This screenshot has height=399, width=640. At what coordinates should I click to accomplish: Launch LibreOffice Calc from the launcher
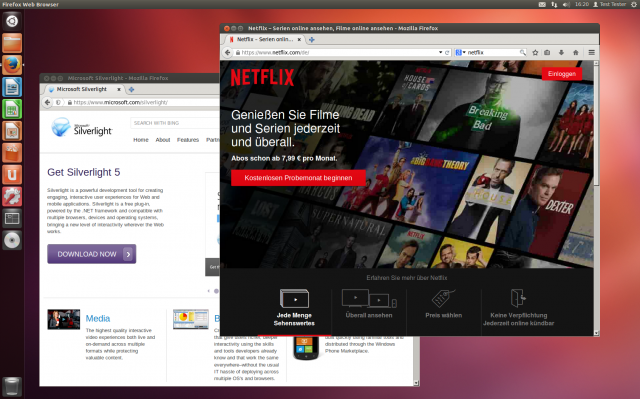click(12, 109)
